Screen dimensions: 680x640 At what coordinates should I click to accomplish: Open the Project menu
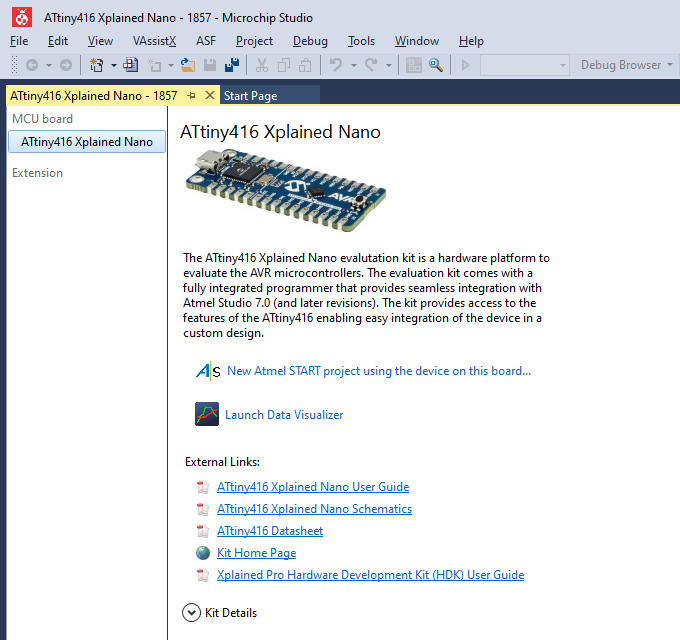pos(254,41)
